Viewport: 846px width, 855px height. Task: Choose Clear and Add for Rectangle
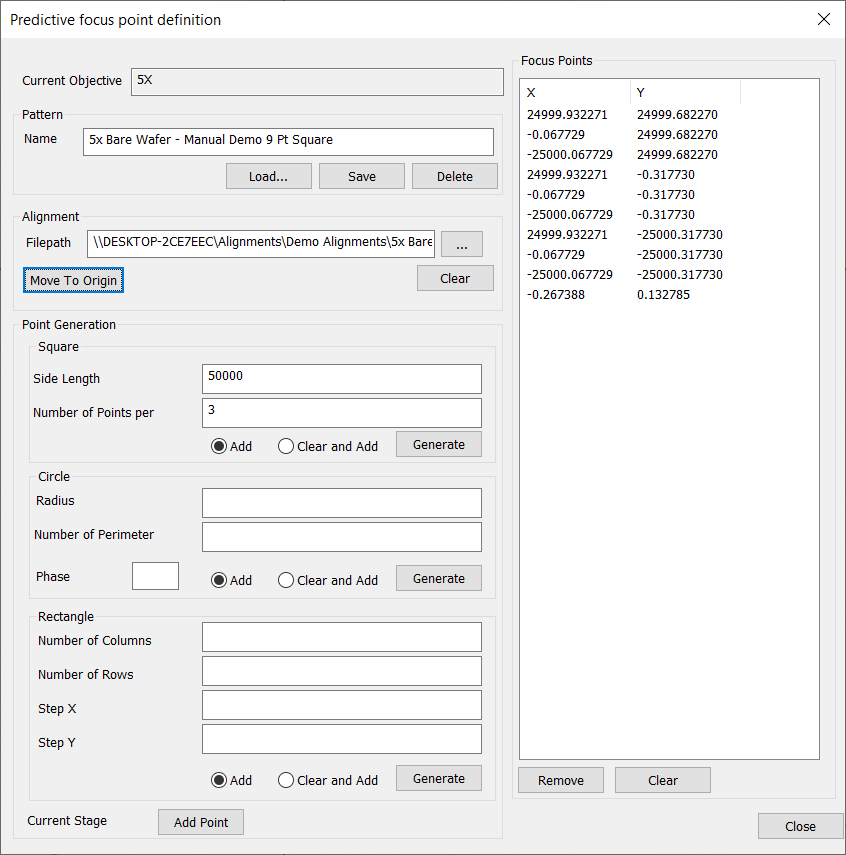point(286,780)
